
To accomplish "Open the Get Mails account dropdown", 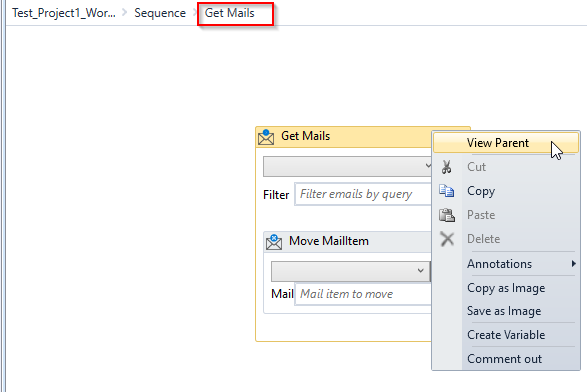I will pos(347,166).
